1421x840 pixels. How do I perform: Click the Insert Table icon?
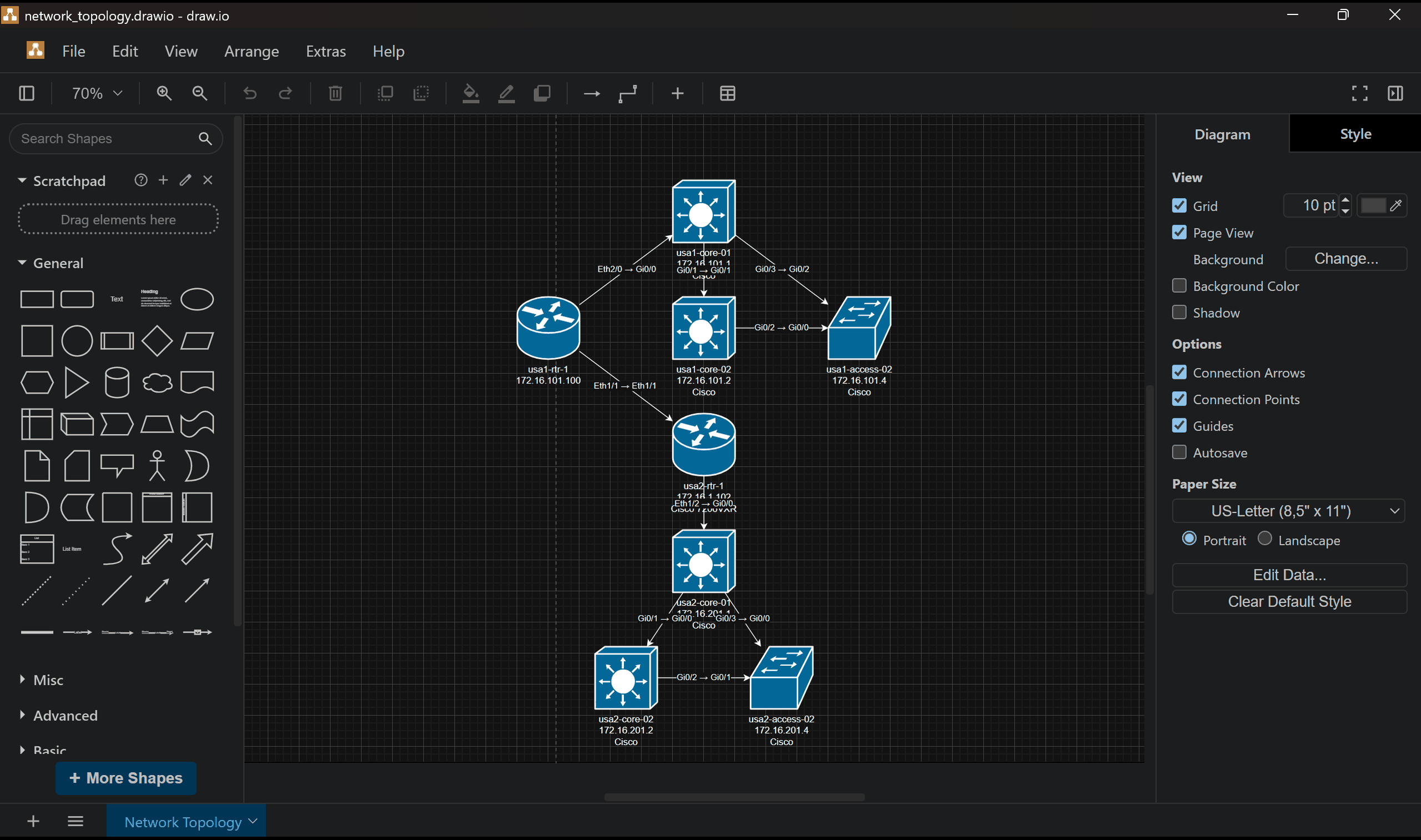coord(728,93)
